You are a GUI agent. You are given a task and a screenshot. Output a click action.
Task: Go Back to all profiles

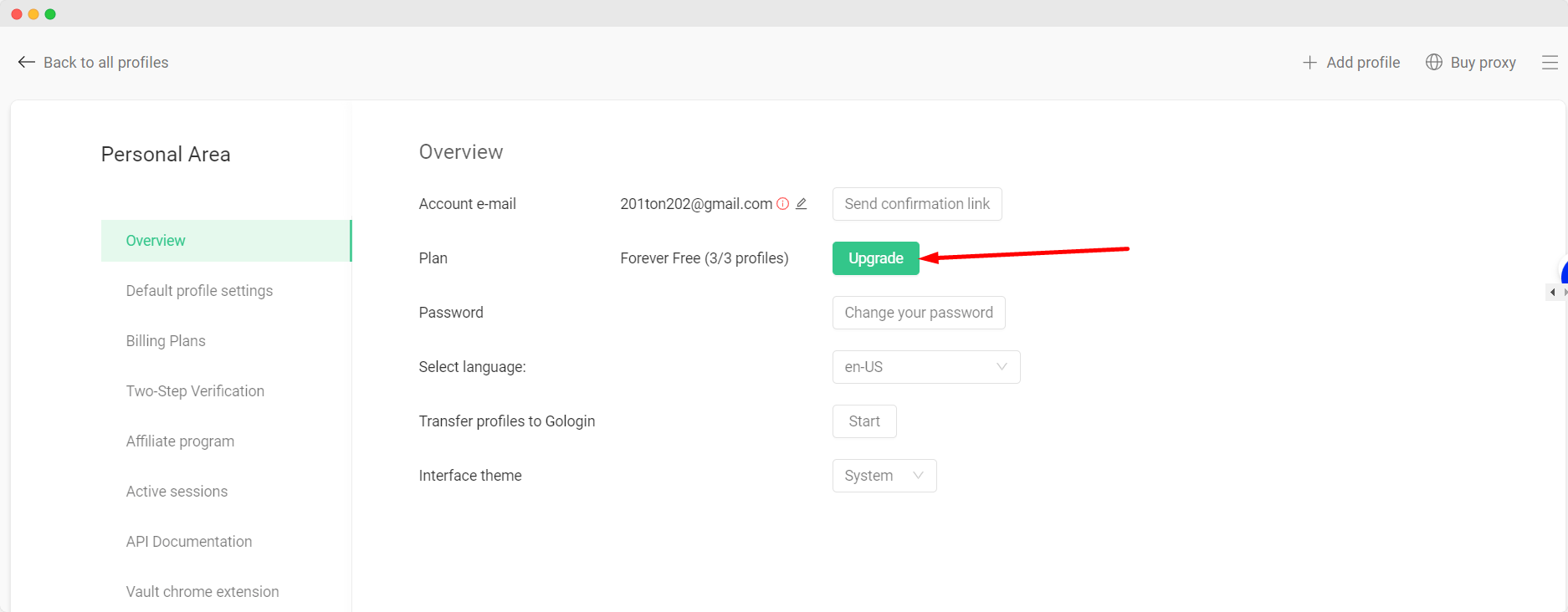[106, 63]
